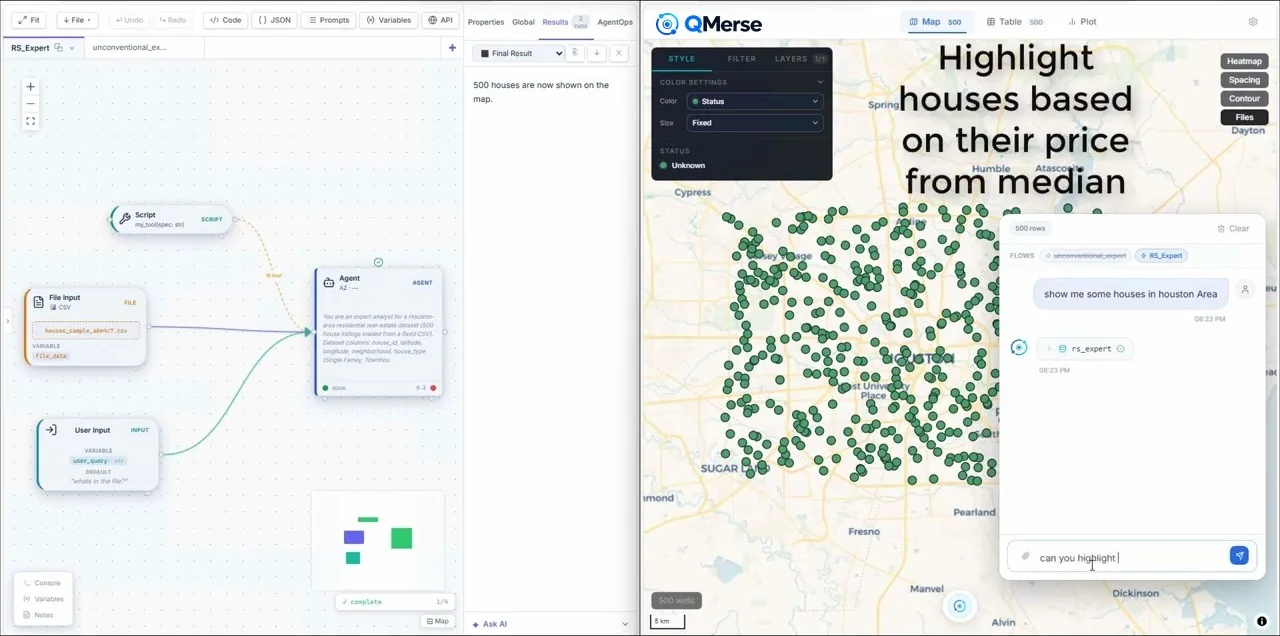The width and height of the screenshot is (1280, 636).
Task: Open the Prompts panel
Action: (x=328, y=20)
